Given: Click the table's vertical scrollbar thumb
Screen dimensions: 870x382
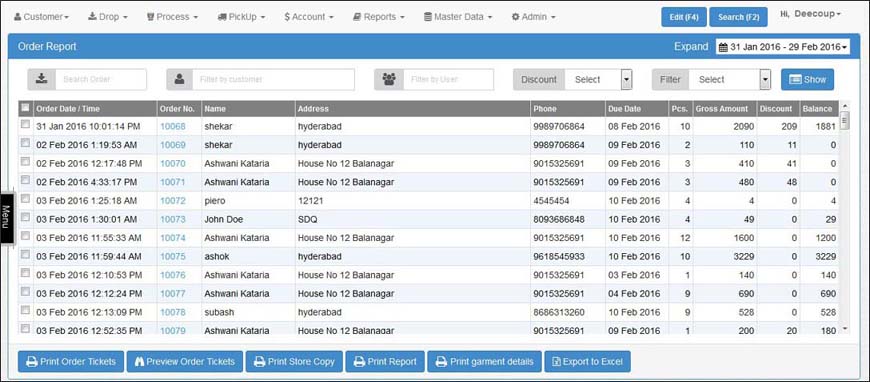Looking at the screenshot, I should [845, 120].
